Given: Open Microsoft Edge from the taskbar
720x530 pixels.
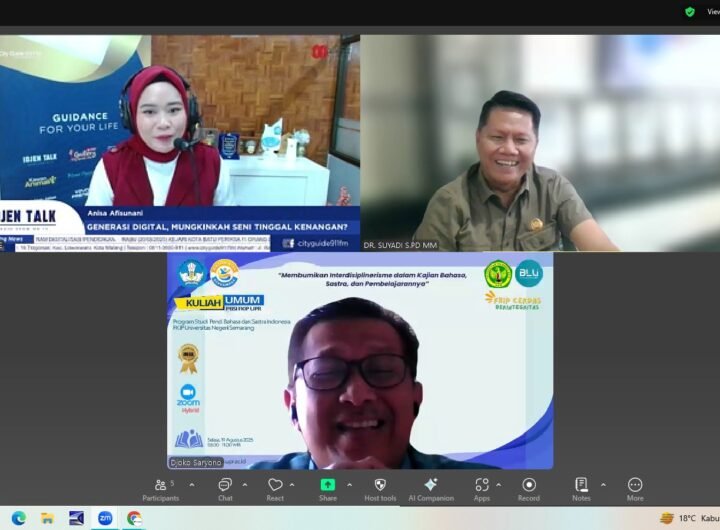Looking at the screenshot, I should tap(19, 519).
